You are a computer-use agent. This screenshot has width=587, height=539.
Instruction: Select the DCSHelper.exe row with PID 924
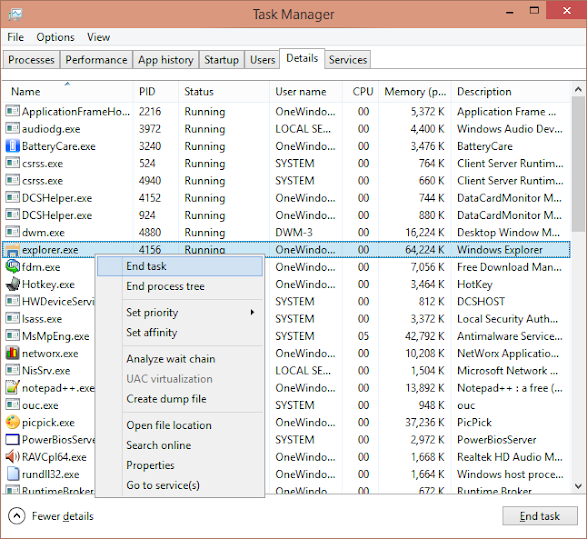pos(286,215)
